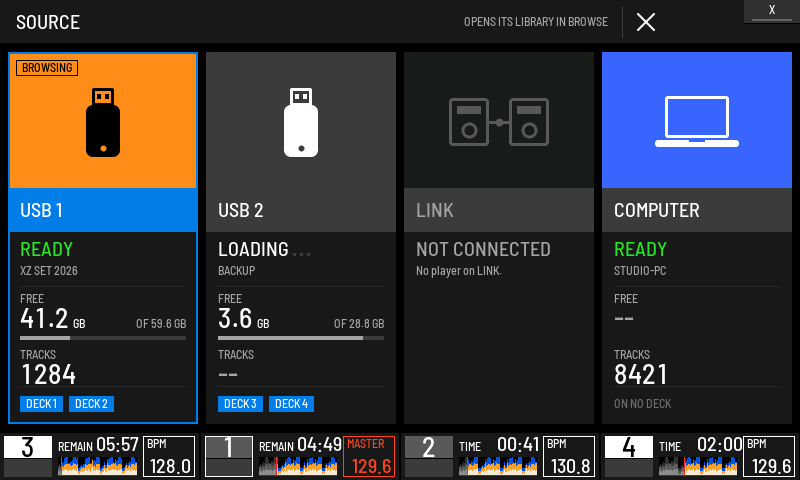This screenshot has width=800, height=480.
Task: Click deck 3 waveform overview
Action: click(98, 466)
